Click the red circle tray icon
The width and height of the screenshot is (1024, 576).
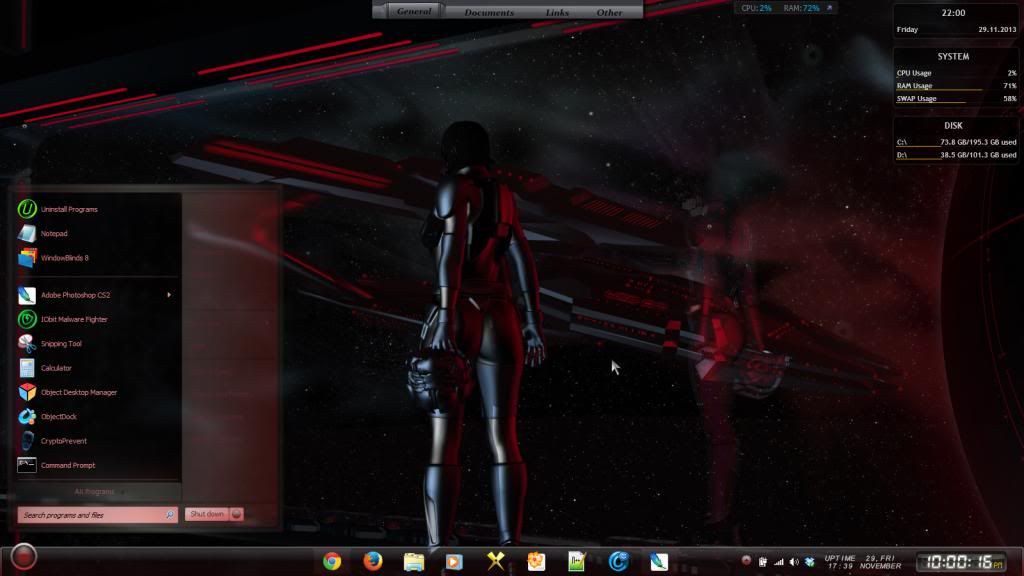[746, 560]
